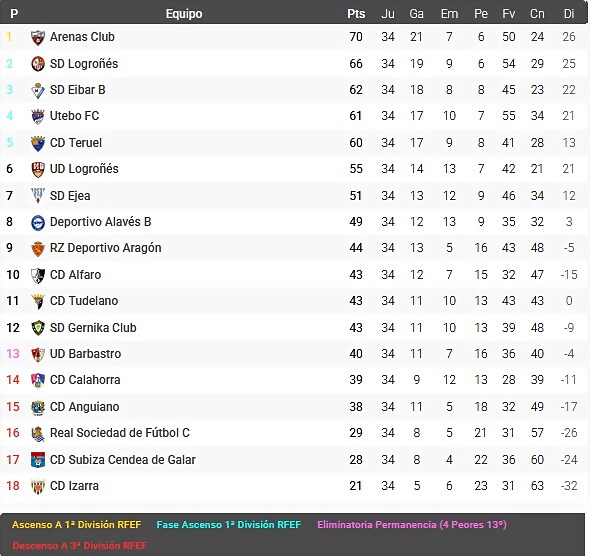Open the CD Tudelano team link

(84, 301)
